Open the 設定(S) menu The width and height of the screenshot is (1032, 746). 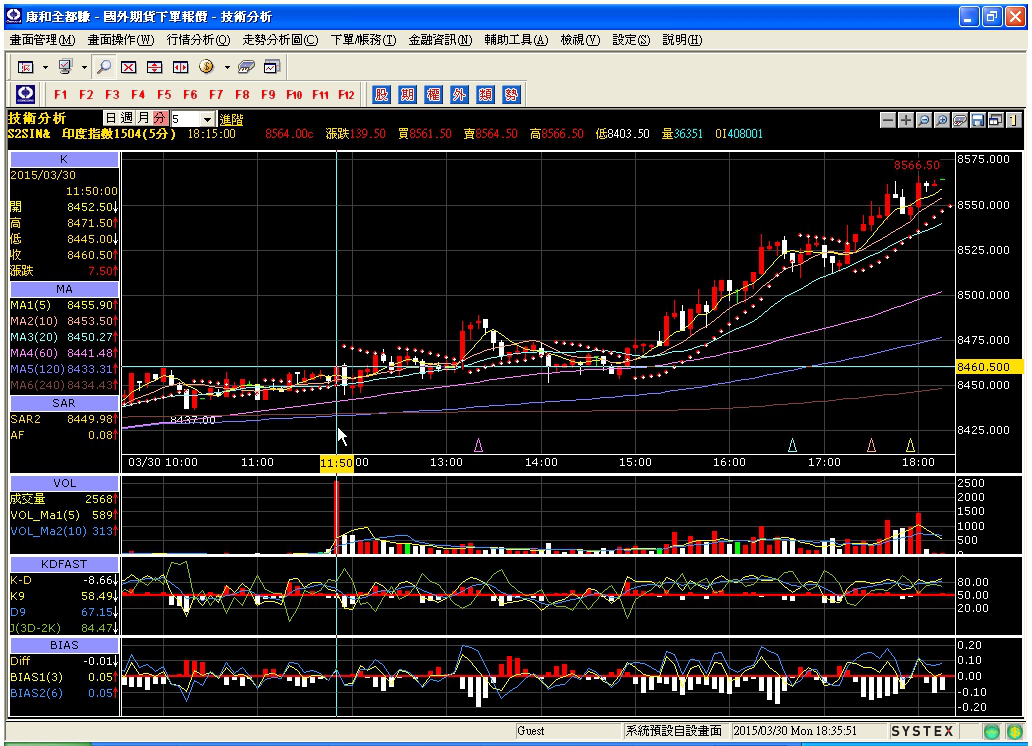pyautogui.click(x=631, y=40)
